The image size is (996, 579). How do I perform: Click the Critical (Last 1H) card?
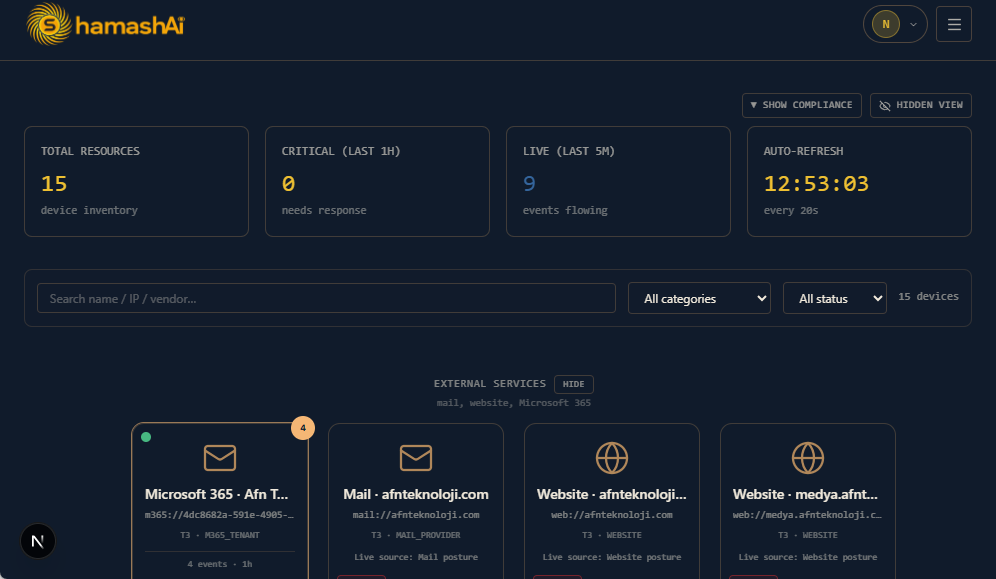[377, 182]
